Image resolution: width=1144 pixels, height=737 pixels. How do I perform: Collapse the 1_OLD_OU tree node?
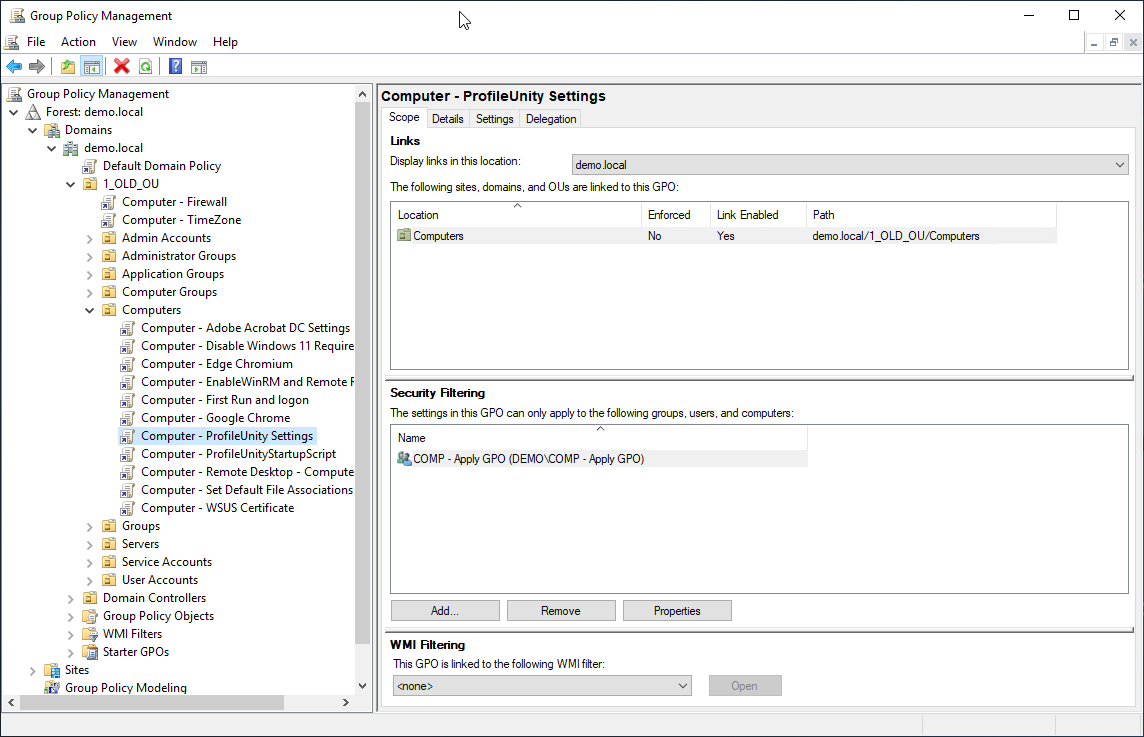click(71, 185)
